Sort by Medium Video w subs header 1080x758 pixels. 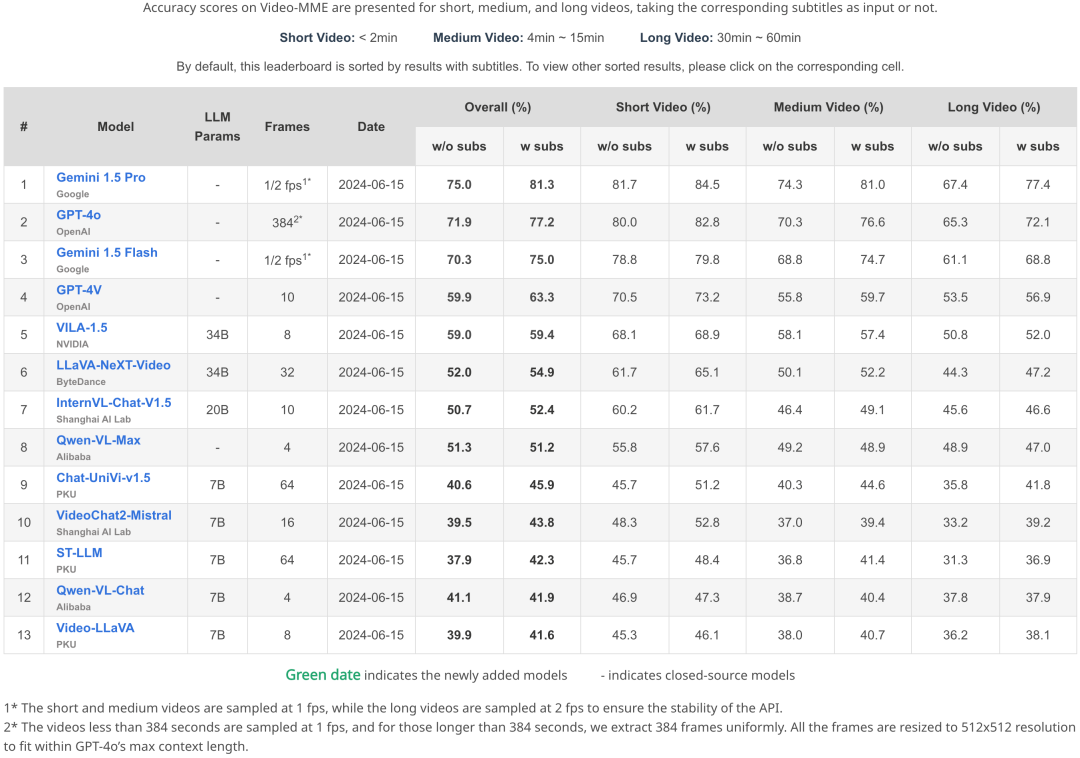coord(872,146)
